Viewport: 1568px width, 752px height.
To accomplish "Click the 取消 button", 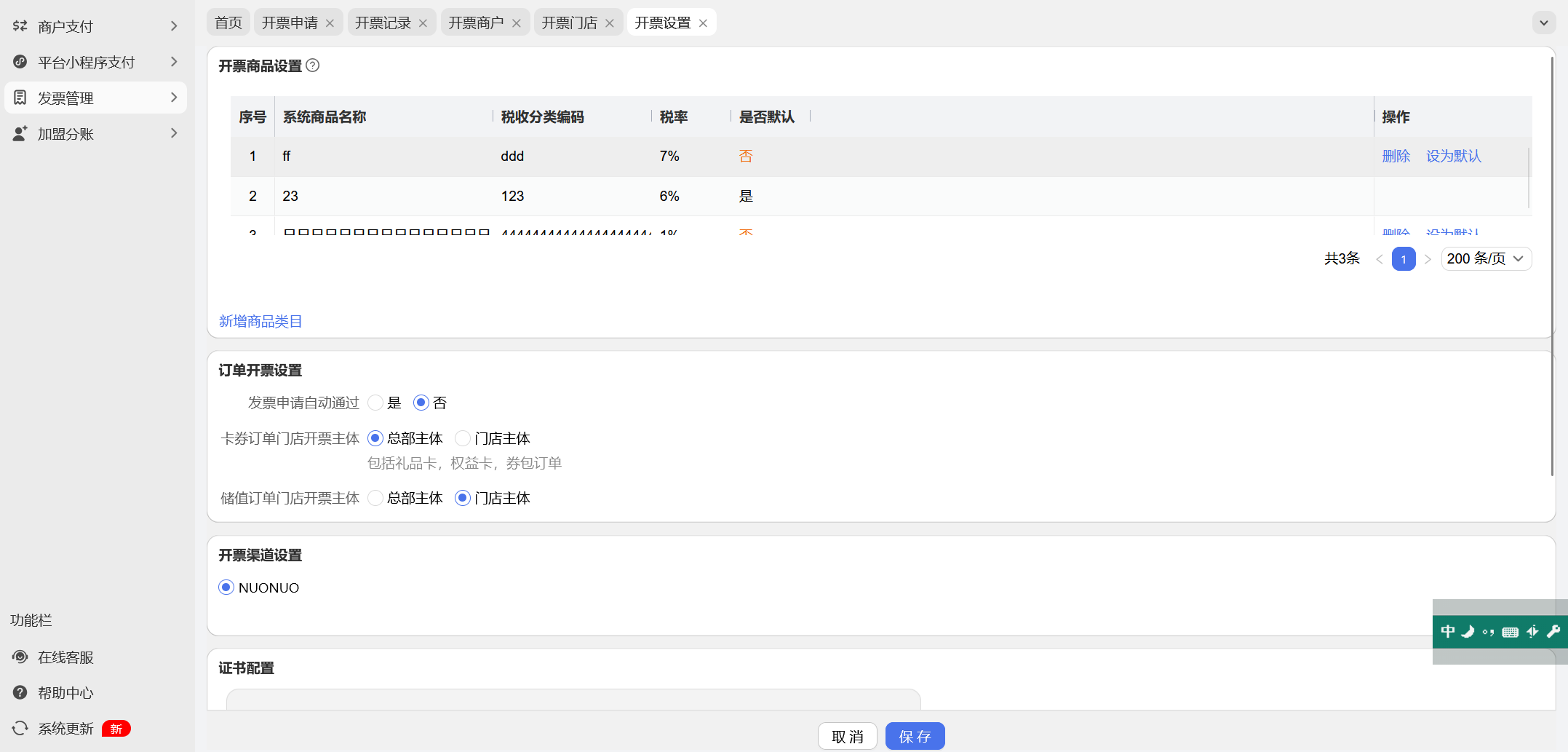I will coord(848,736).
